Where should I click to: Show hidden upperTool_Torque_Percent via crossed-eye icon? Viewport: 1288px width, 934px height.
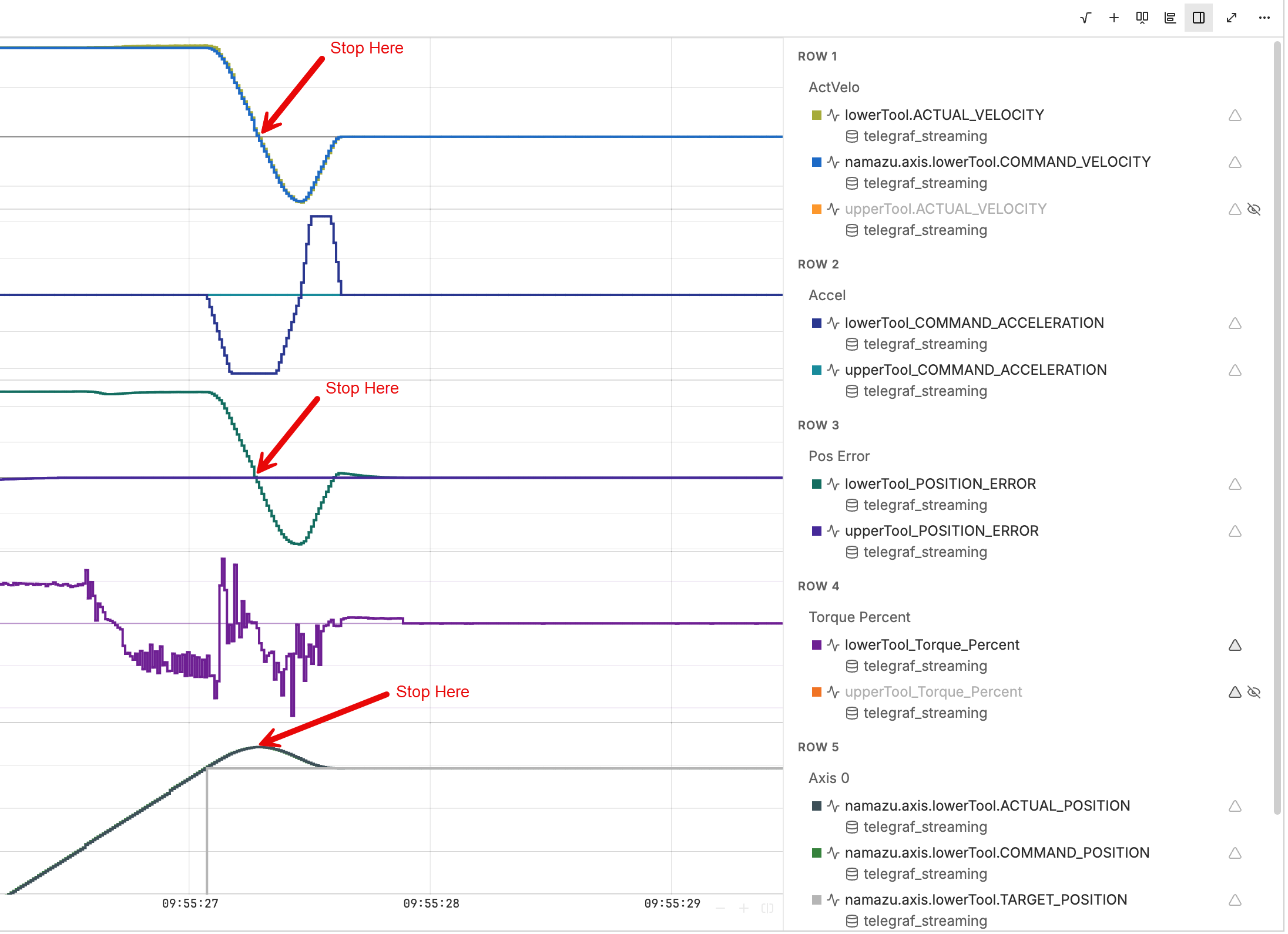[1254, 692]
